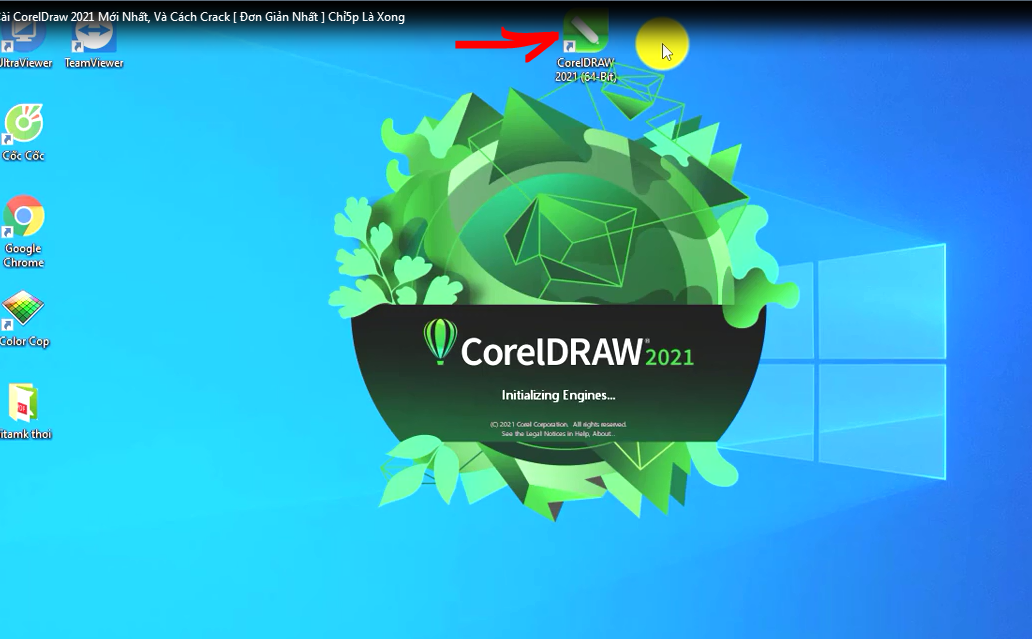This screenshot has height=639, width=1032.
Task: Click the green balloon emblem beside CorelDRAW
Action: click(440, 341)
